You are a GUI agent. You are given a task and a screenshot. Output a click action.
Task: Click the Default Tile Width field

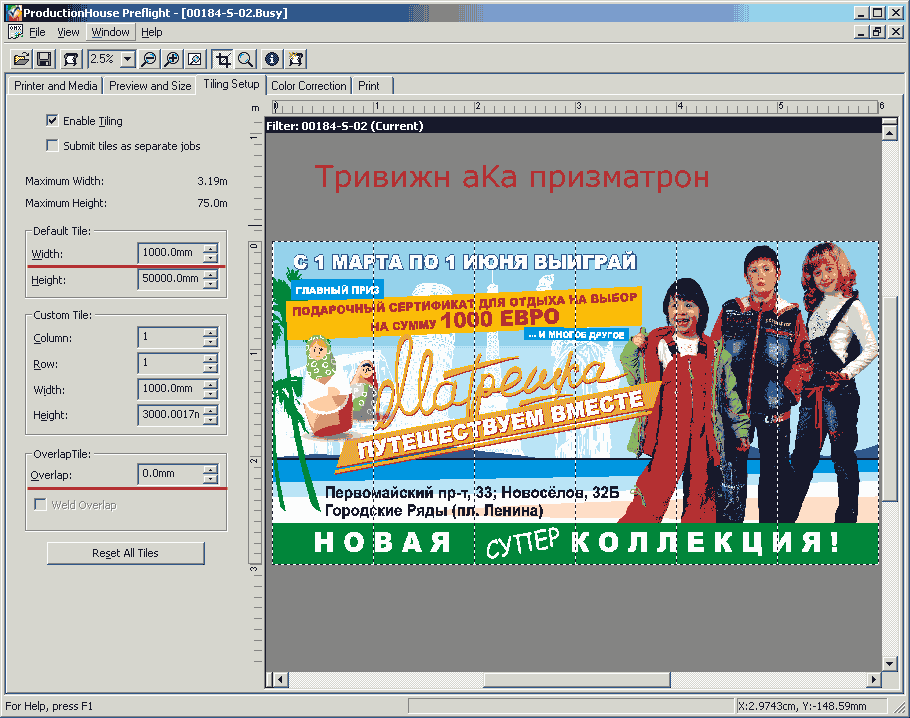coord(171,252)
